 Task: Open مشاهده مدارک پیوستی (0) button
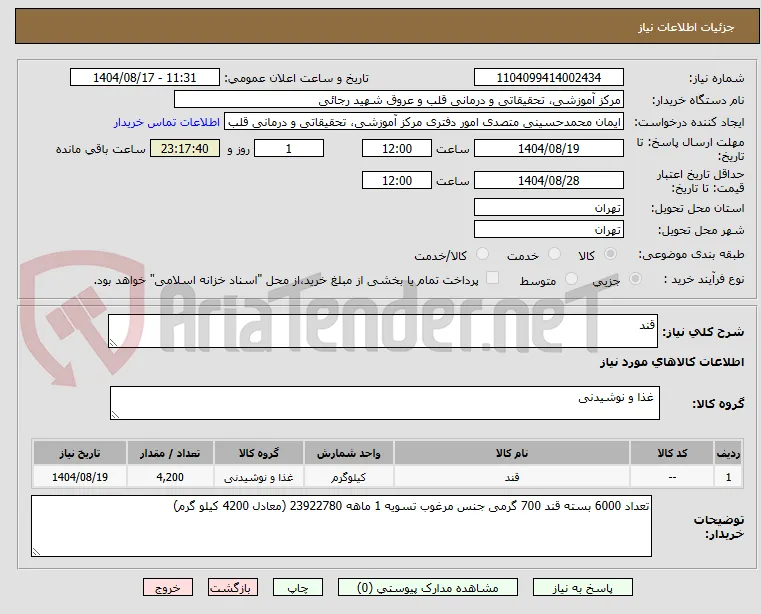(x=428, y=587)
